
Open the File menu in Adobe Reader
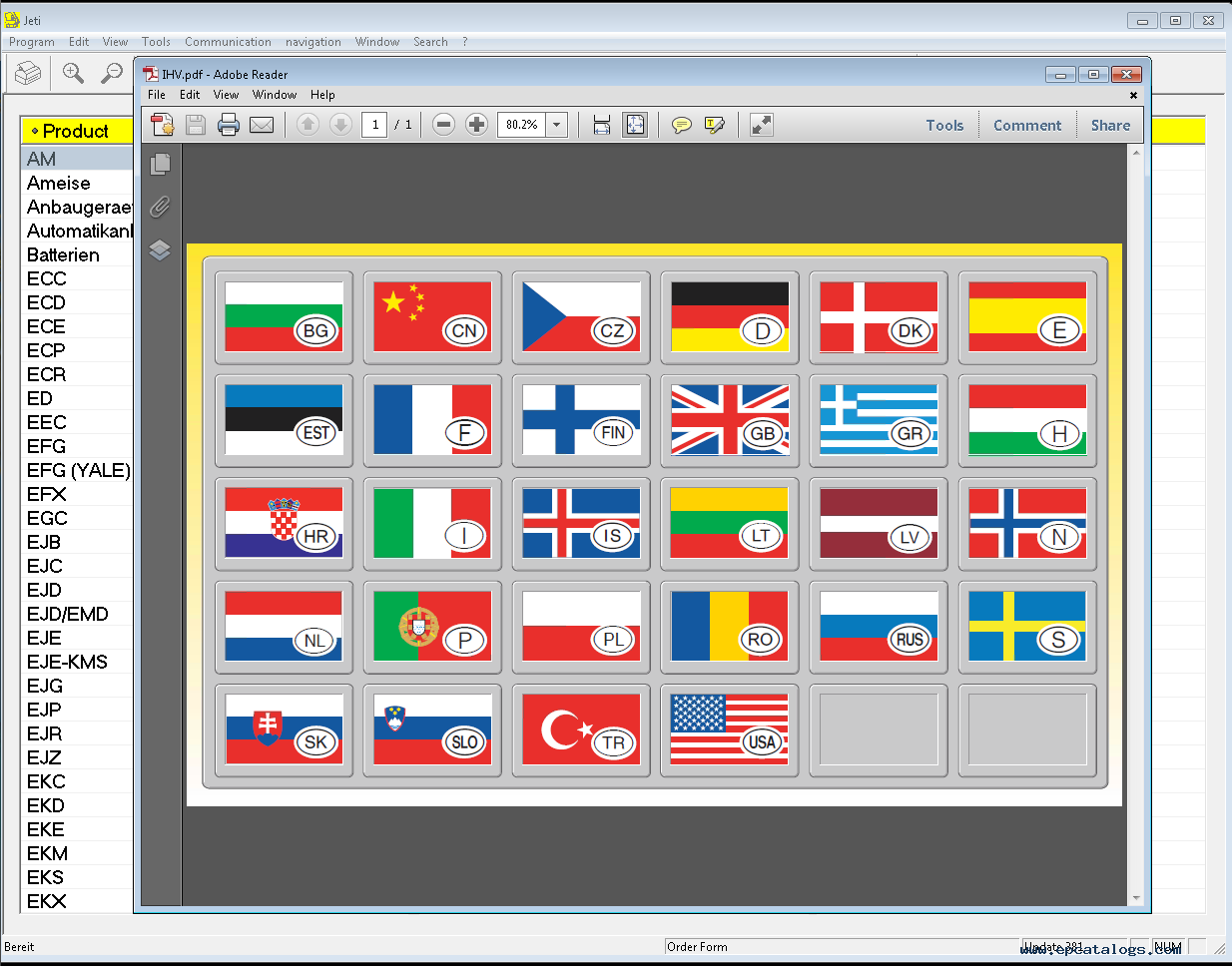[157, 95]
